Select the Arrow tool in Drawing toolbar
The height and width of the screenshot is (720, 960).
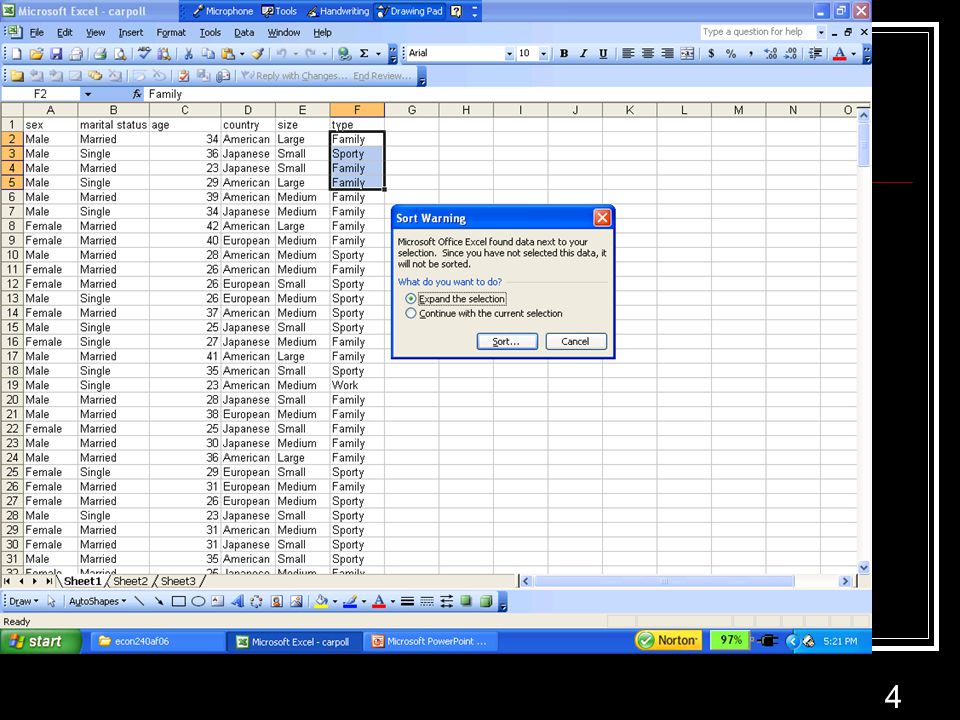[159, 601]
